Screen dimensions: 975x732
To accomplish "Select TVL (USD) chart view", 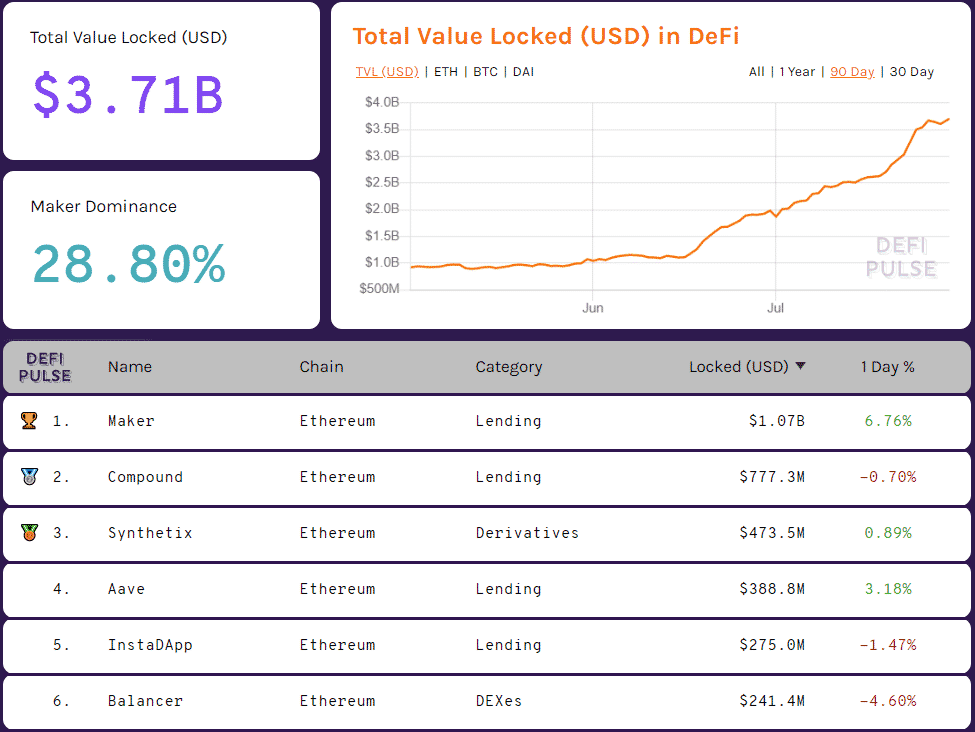I will [387, 72].
